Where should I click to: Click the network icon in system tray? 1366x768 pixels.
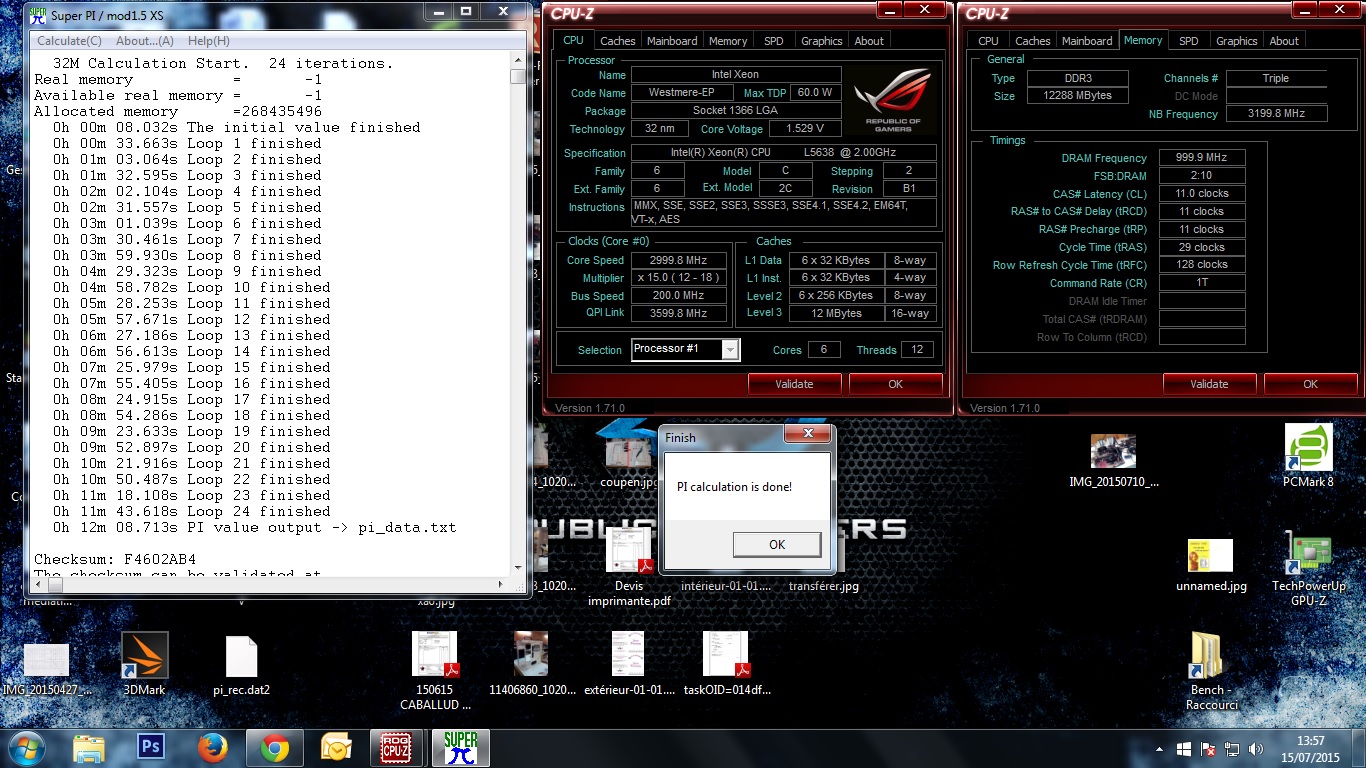click(1233, 748)
